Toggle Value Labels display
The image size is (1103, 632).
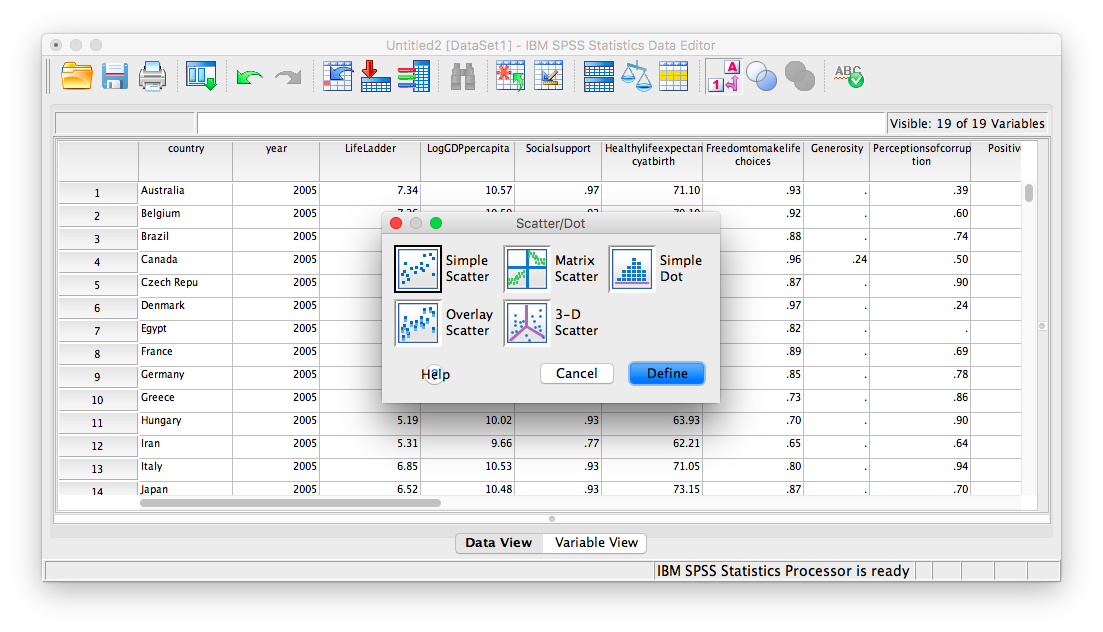[x=724, y=76]
